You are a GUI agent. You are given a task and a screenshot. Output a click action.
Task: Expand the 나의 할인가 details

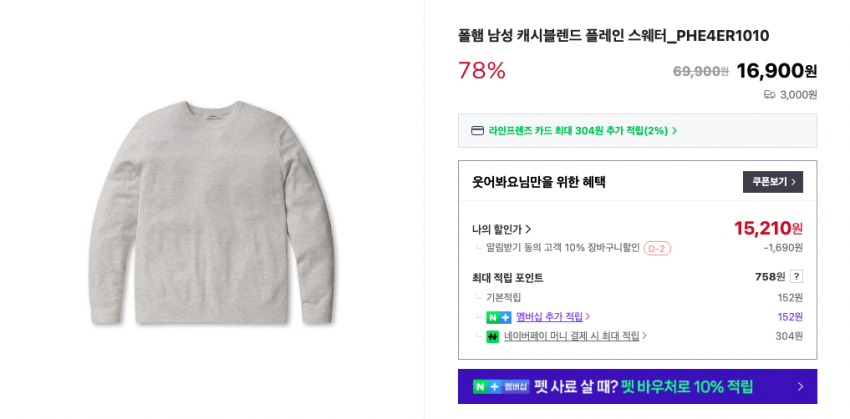502,229
